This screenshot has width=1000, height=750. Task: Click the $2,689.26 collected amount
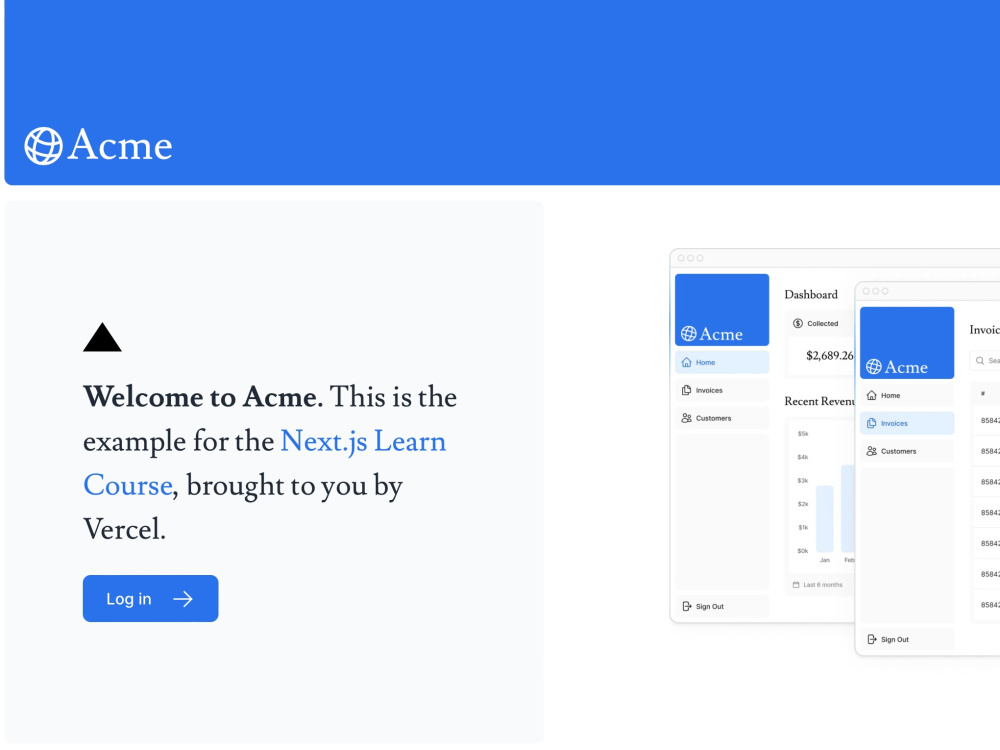[829, 355]
